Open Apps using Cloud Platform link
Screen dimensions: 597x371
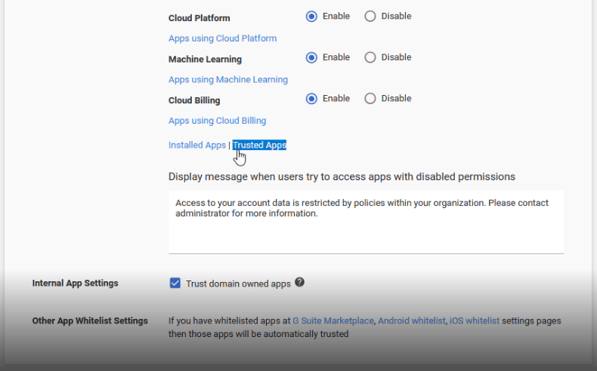(x=223, y=38)
